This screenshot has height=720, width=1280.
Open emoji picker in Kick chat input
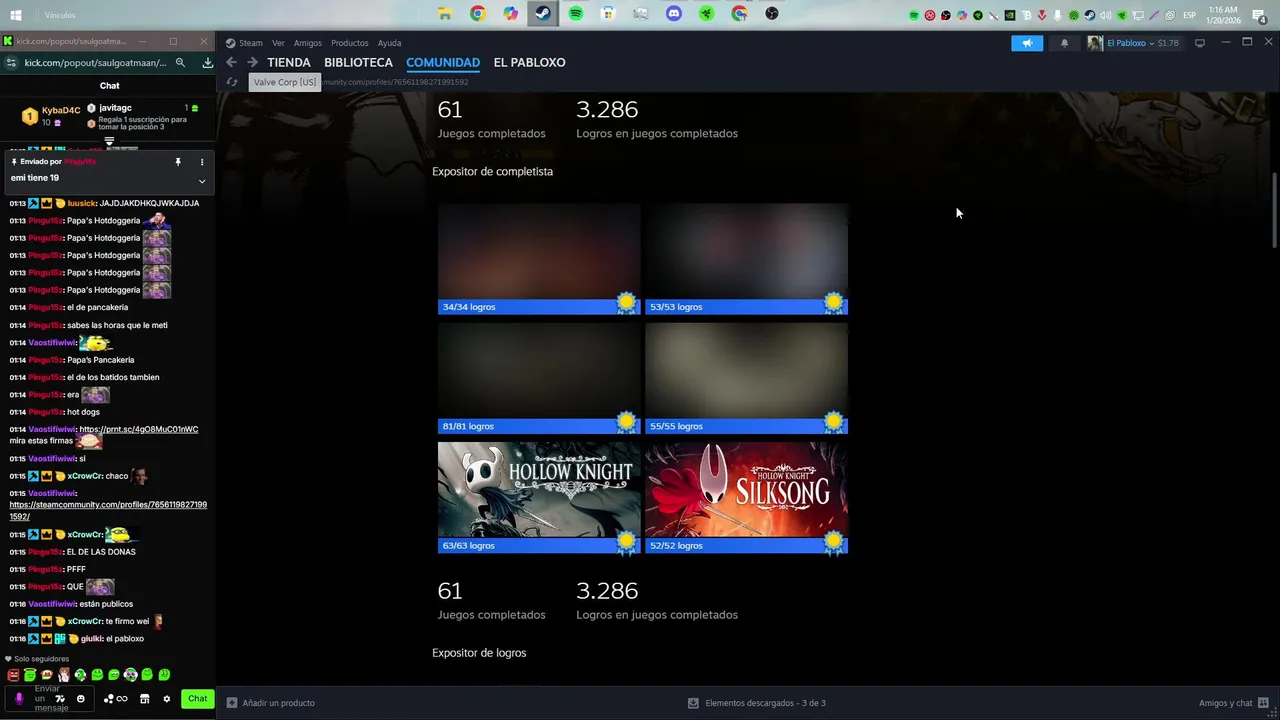(x=81, y=699)
